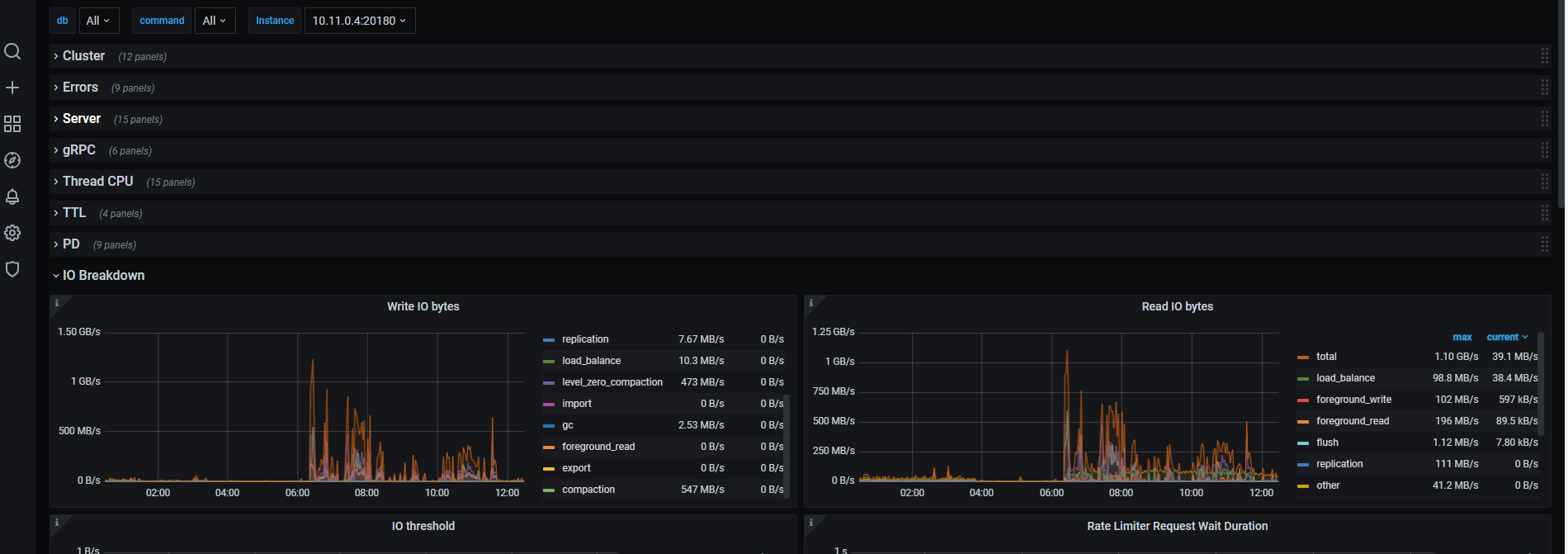This screenshot has width=1568, height=554.
Task: Sort Read IO legend by max column
Action: tap(1462, 337)
